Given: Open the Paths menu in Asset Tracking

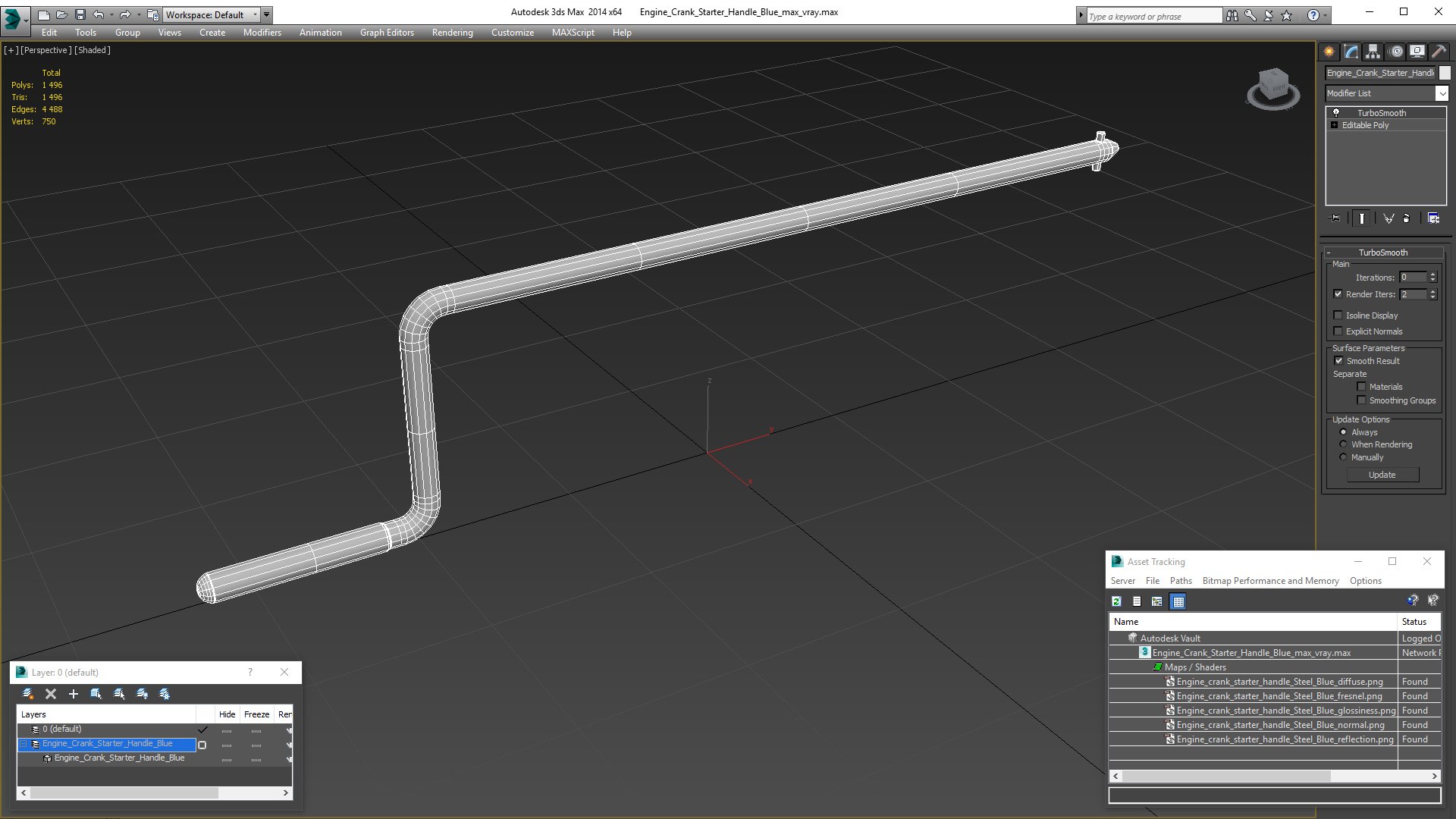Looking at the screenshot, I should coord(1180,581).
